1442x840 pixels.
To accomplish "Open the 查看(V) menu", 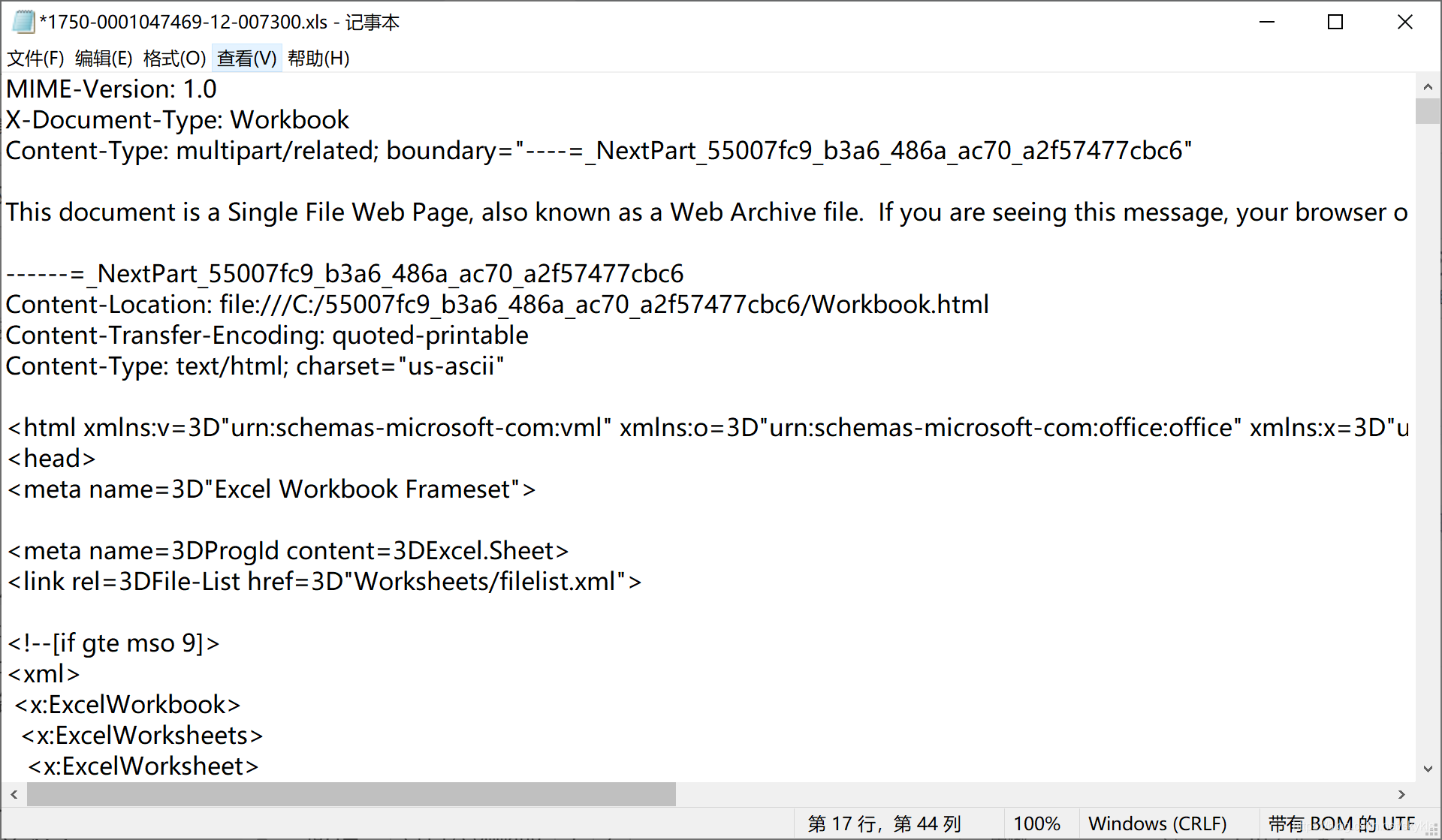I will 246,58.
